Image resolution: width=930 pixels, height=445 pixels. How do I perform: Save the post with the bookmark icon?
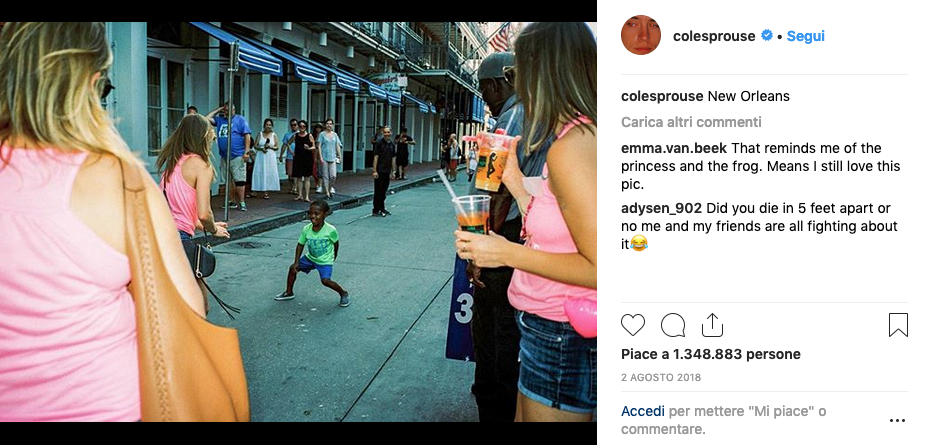pyautogui.click(x=897, y=325)
